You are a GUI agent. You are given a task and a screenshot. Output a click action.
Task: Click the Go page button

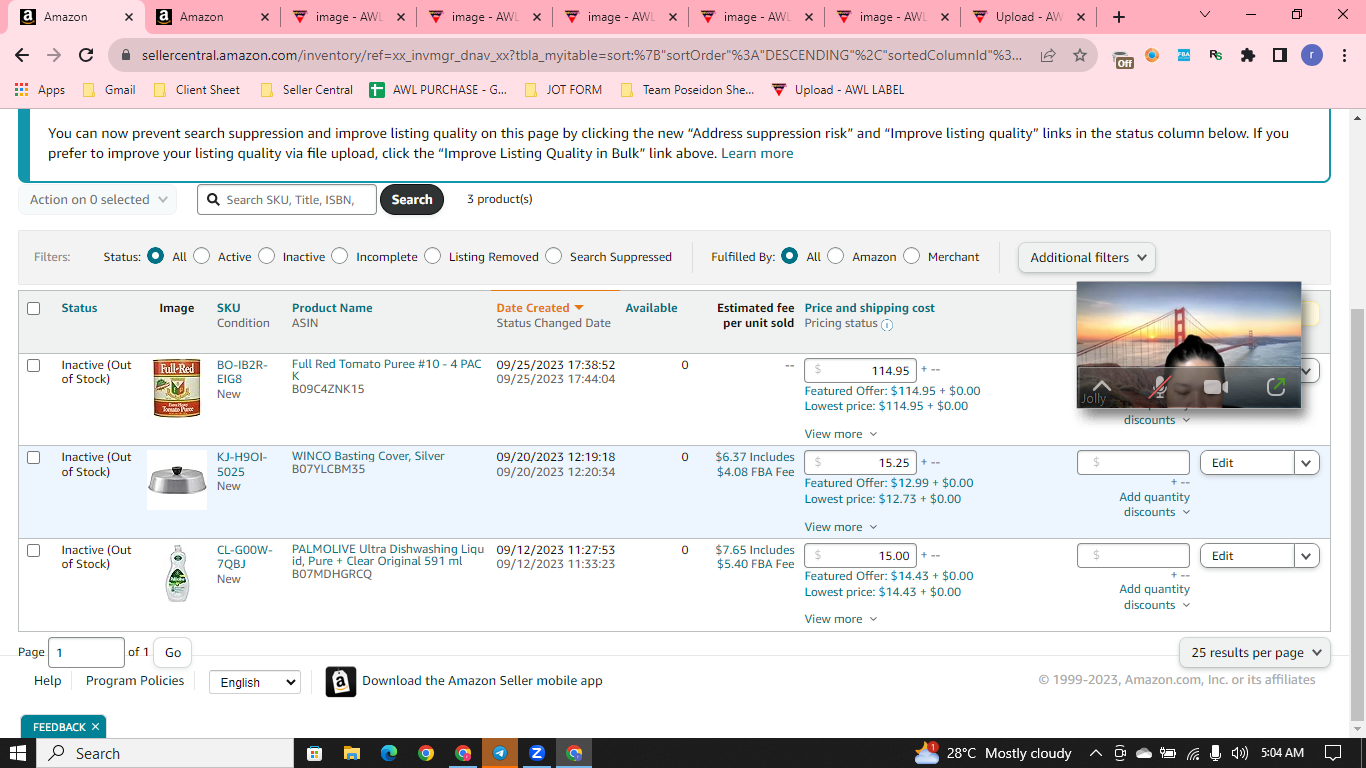coord(173,652)
